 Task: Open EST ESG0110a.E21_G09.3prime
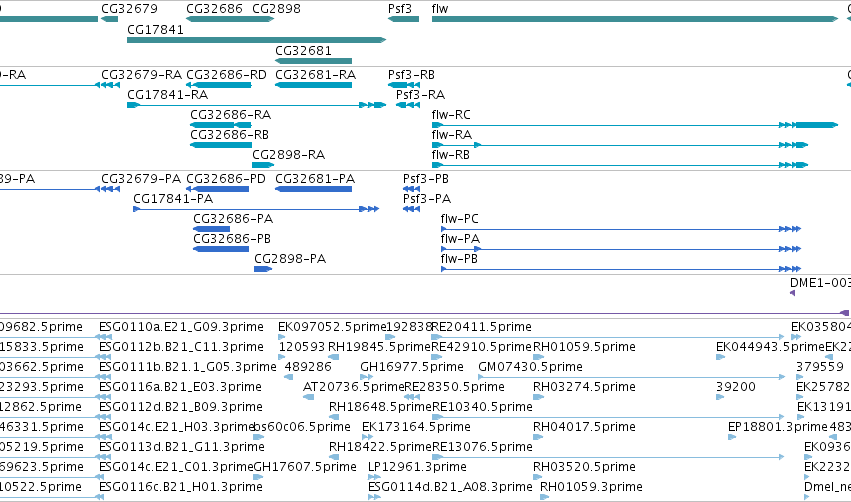(181, 327)
